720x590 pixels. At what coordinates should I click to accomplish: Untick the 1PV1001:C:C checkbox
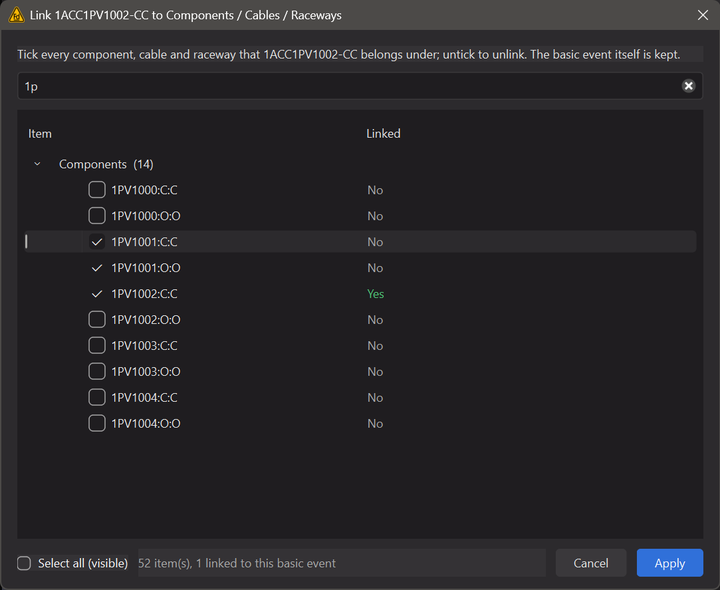coord(97,242)
